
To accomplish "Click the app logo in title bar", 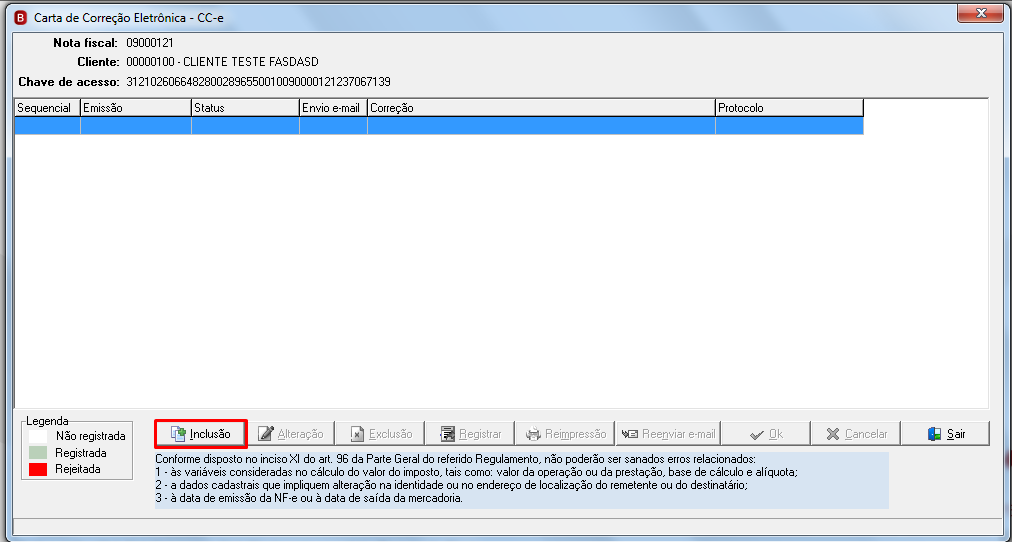I will pos(21,17).
